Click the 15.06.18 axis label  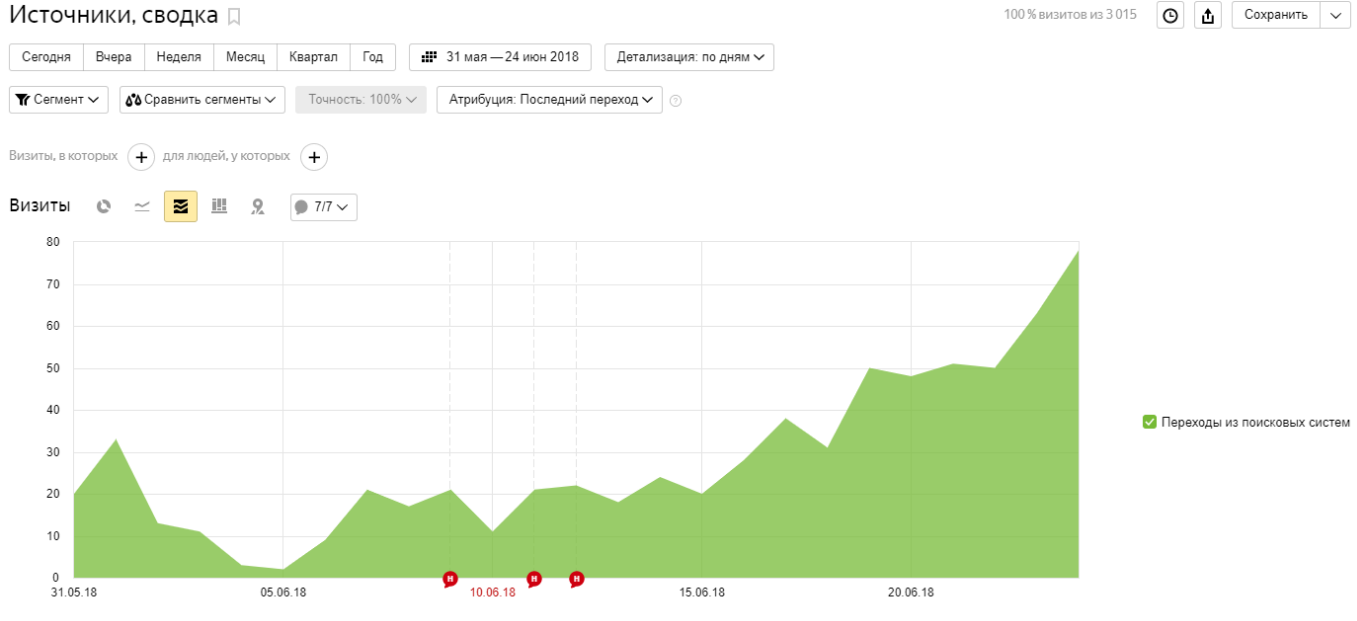click(x=701, y=593)
